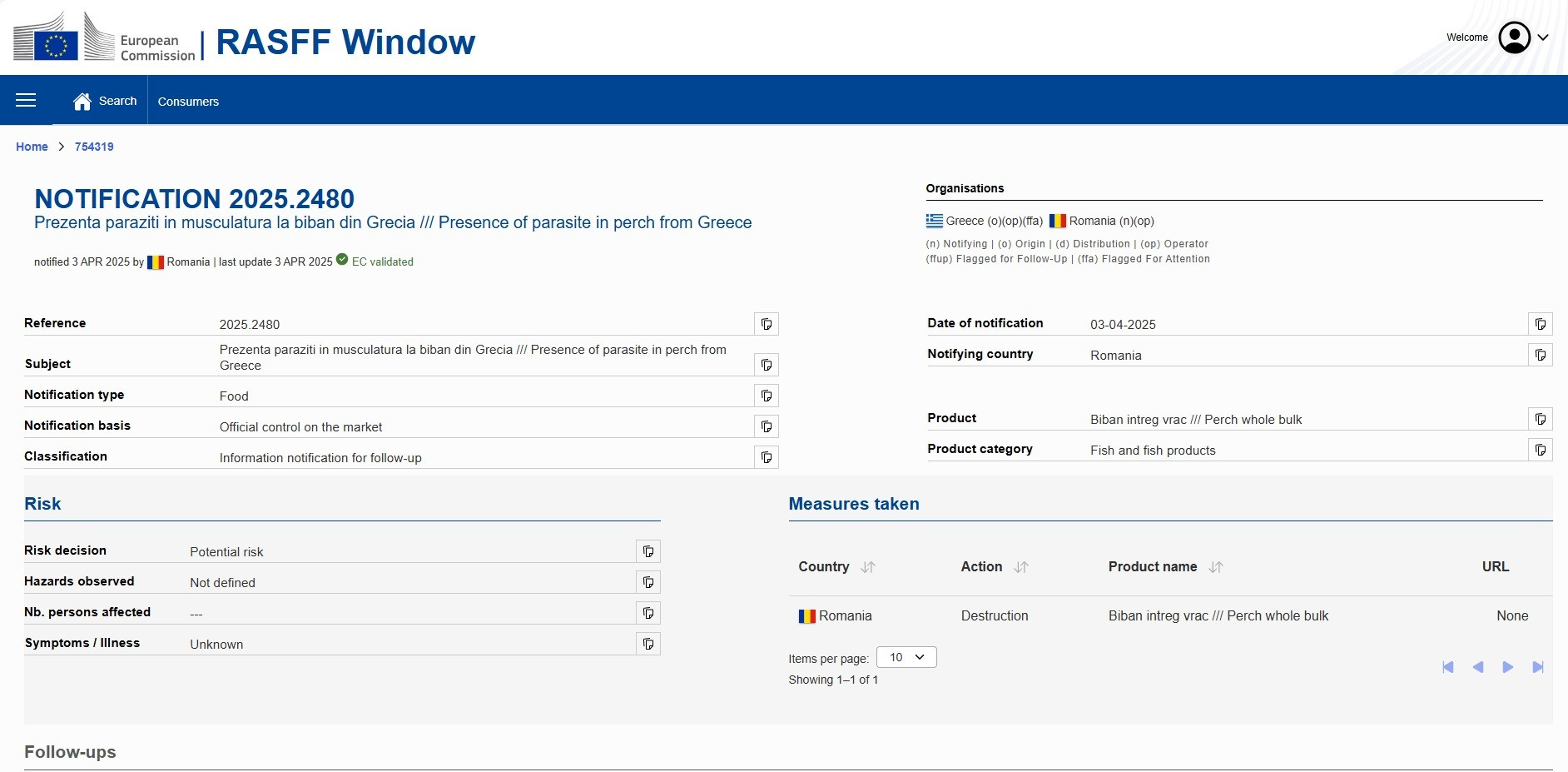Viewport: 1568px width, 772px height.
Task: Copy the Symptoms / Illness value
Action: [x=648, y=644]
